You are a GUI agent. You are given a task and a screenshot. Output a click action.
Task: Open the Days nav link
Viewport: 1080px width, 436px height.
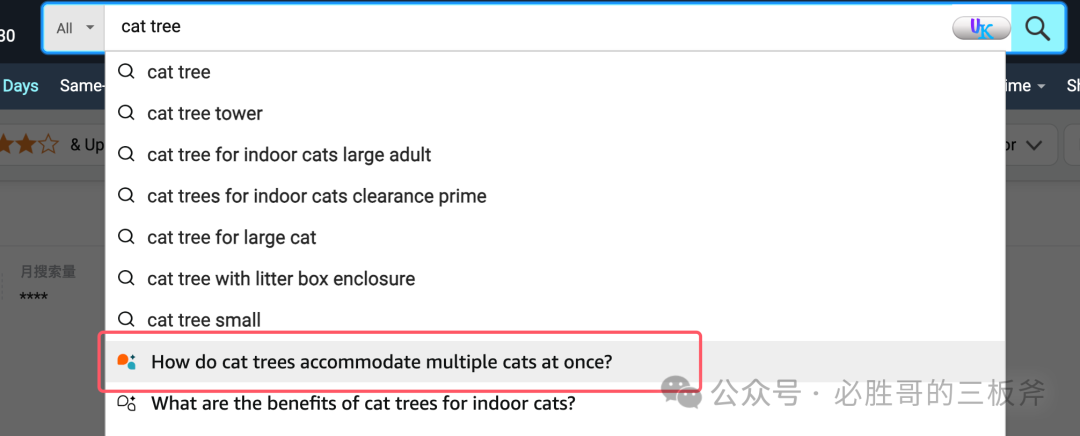pos(20,85)
